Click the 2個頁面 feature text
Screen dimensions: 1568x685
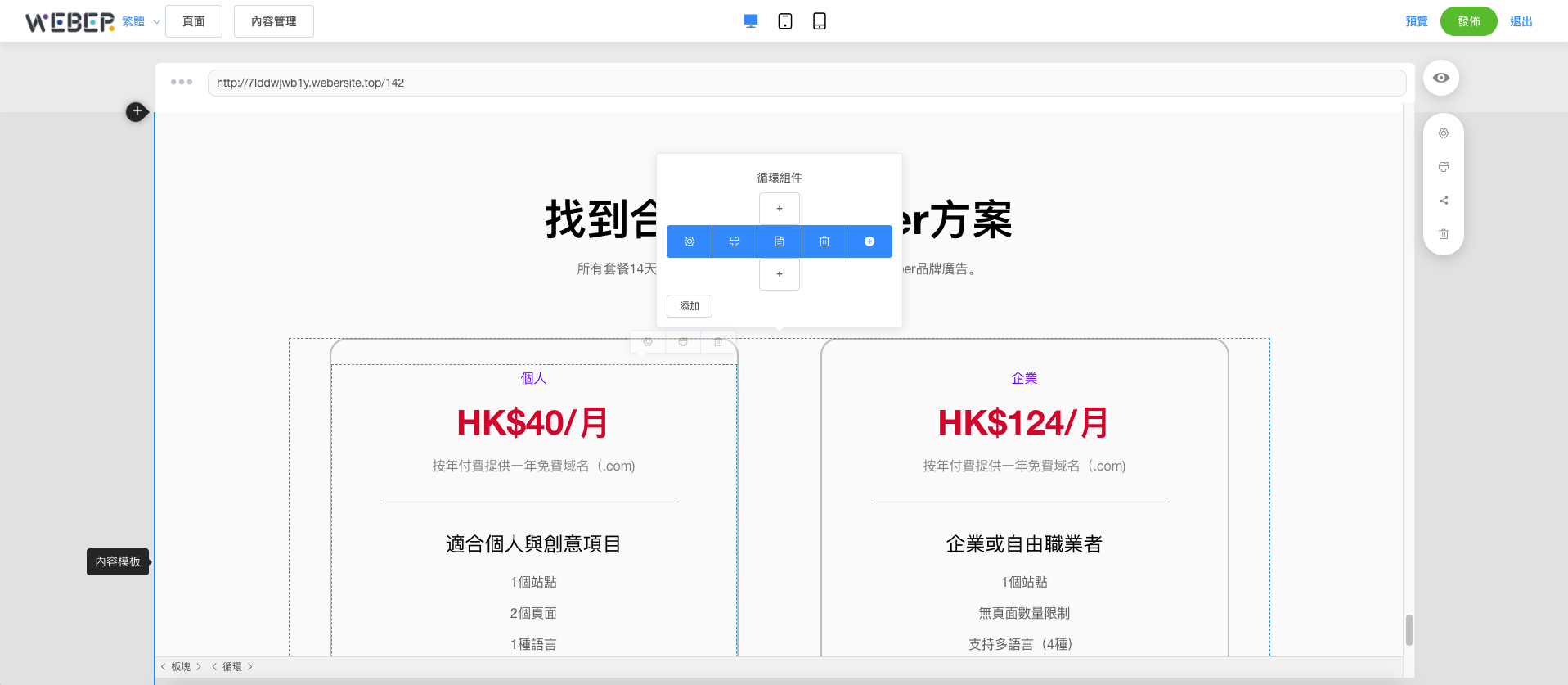click(x=533, y=613)
